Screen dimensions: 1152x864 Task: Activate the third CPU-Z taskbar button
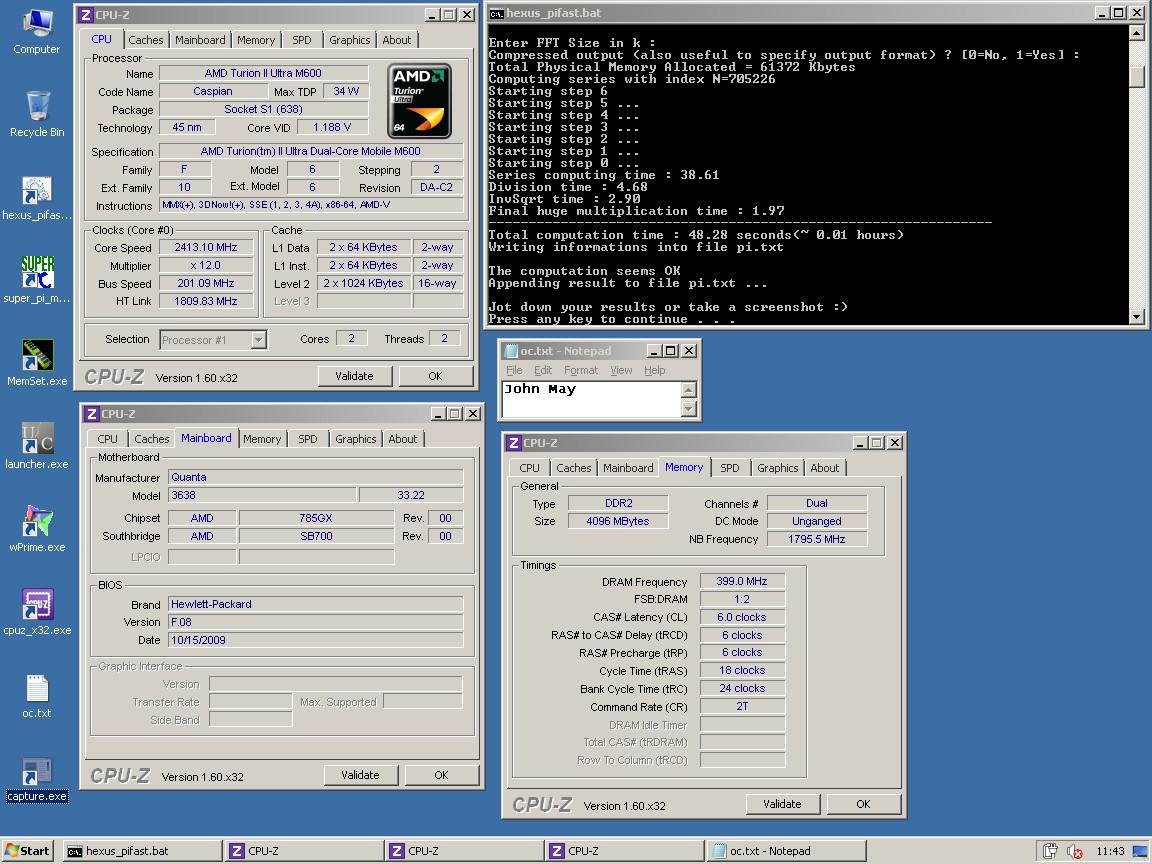pos(623,851)
